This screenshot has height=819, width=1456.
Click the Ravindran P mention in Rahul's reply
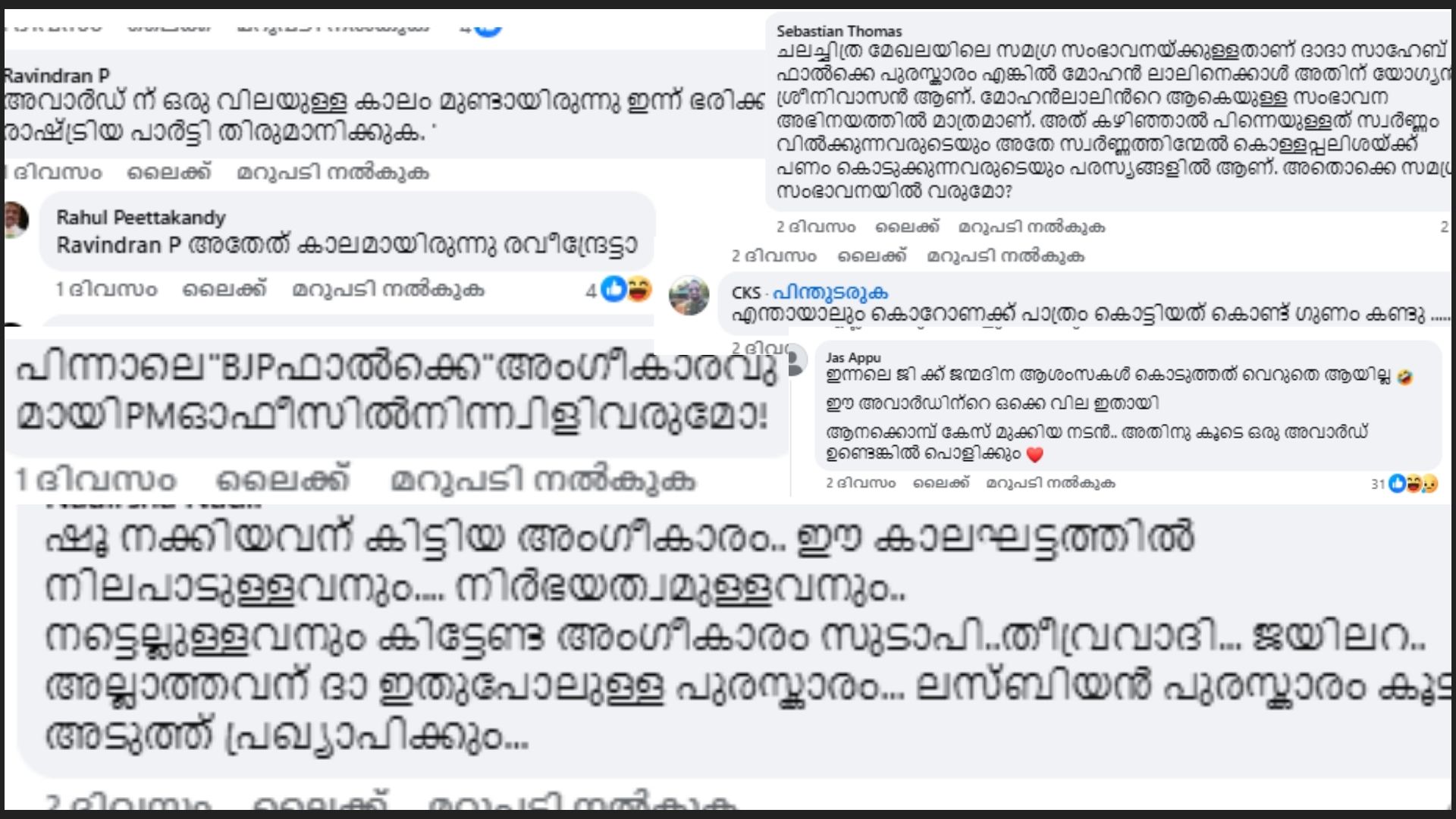(x=119, y=246)
